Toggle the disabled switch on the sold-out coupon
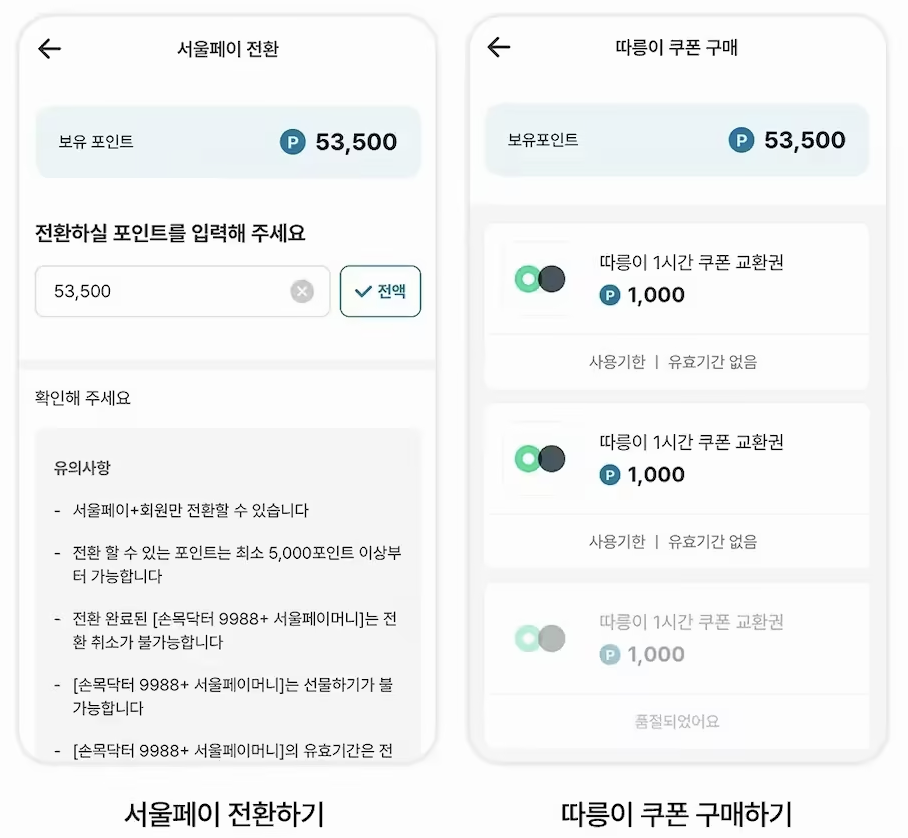This screenshot has width=908, height=838. pos(539,639)
